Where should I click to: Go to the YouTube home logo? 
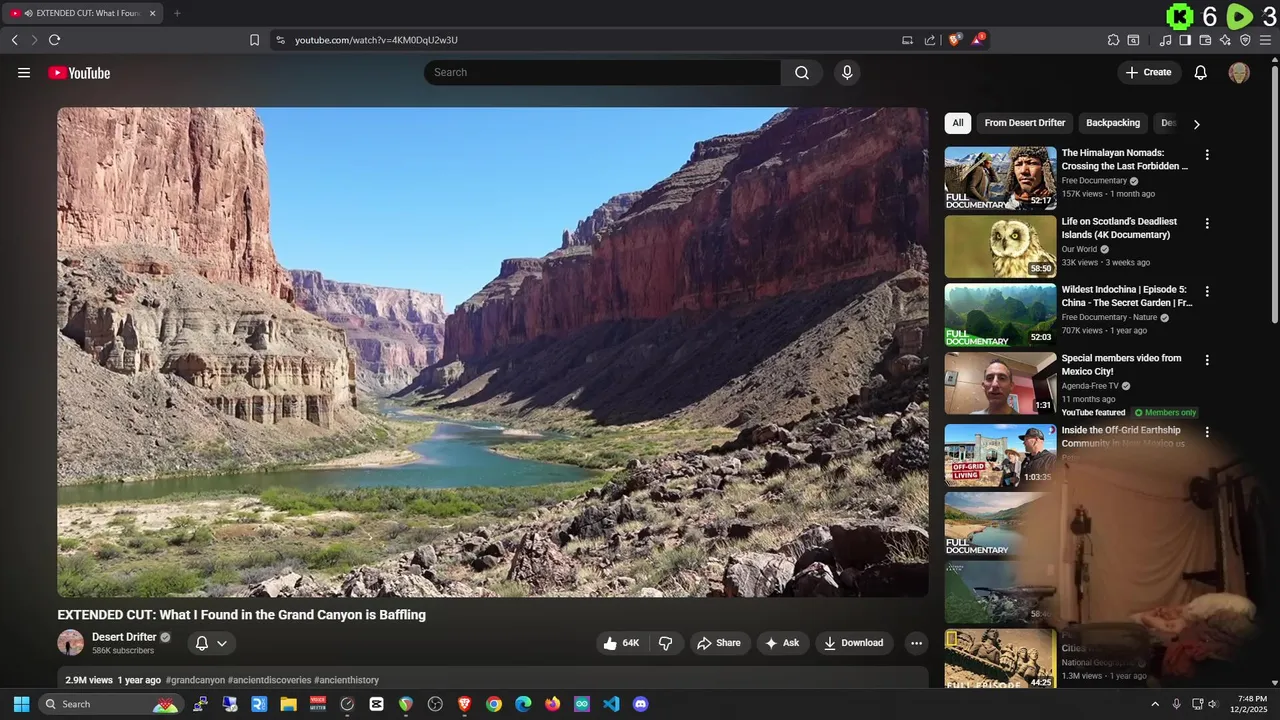coord(79,73)
